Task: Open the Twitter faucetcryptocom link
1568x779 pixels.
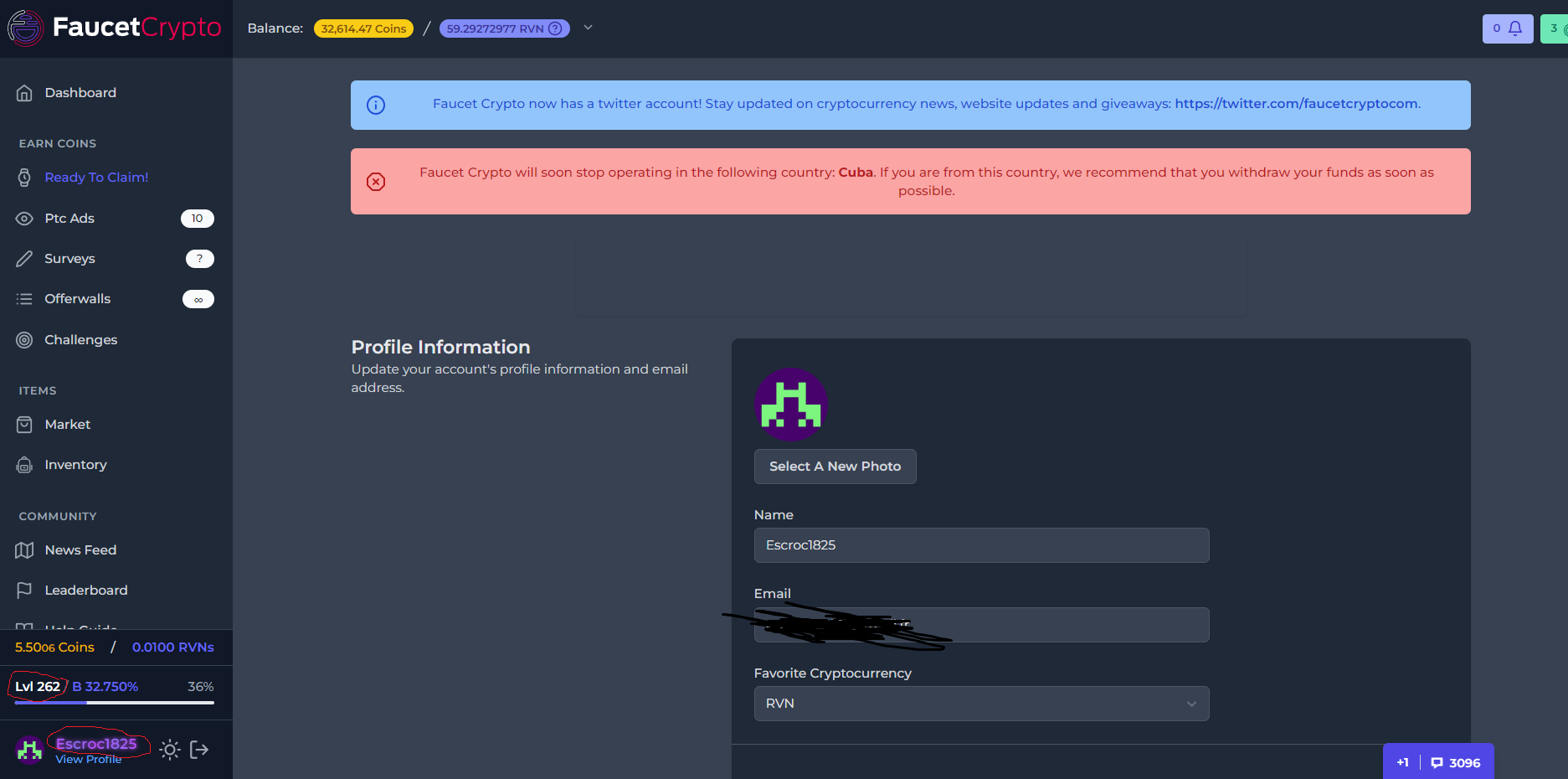Action: tap(1296, 104)
